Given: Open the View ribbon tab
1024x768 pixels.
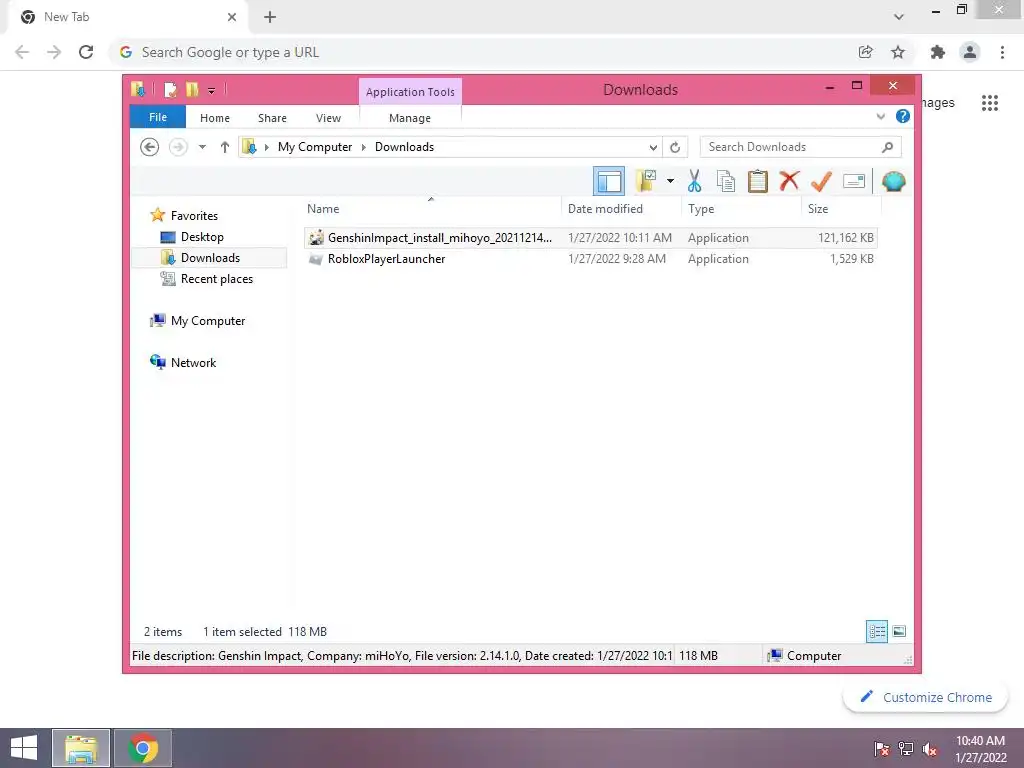Looking at the screenshot, I should 328,118.
